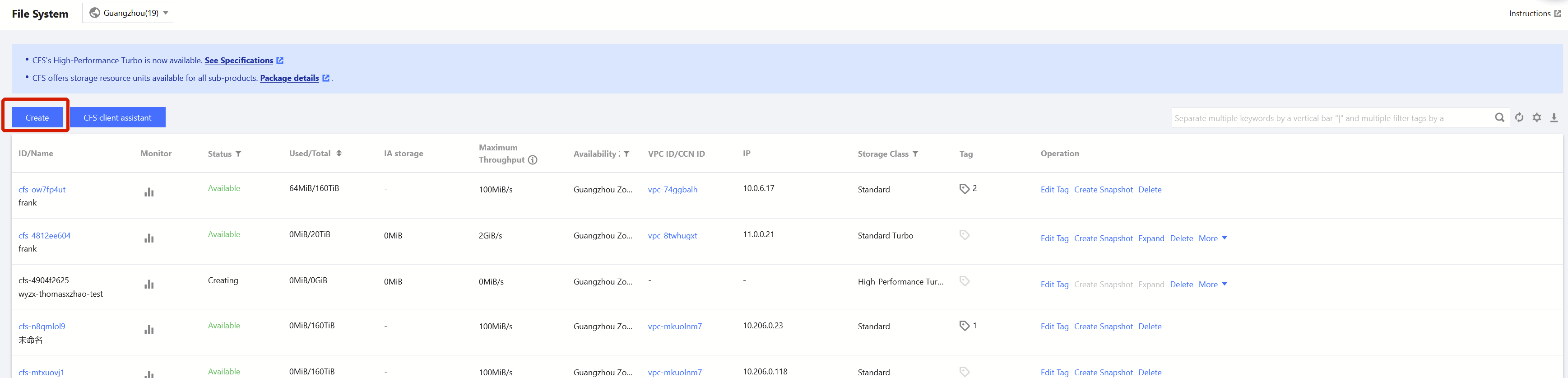This screenshot has height=378, width=1568.
Task: Click IP 11.0.0.21 cell
Action: [758, 234]
